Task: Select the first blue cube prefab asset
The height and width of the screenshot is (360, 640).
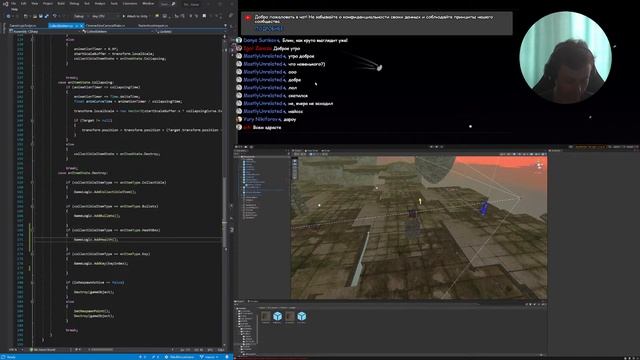Action: (x=278, y=317)
